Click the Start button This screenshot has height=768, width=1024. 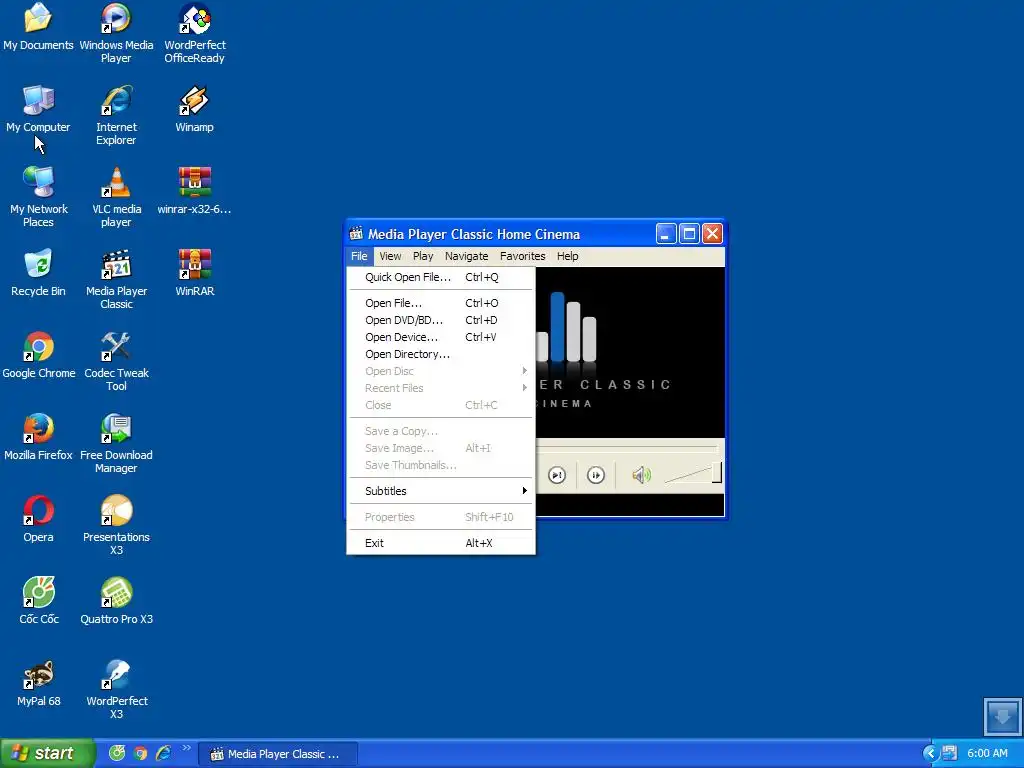click(47, 753)
